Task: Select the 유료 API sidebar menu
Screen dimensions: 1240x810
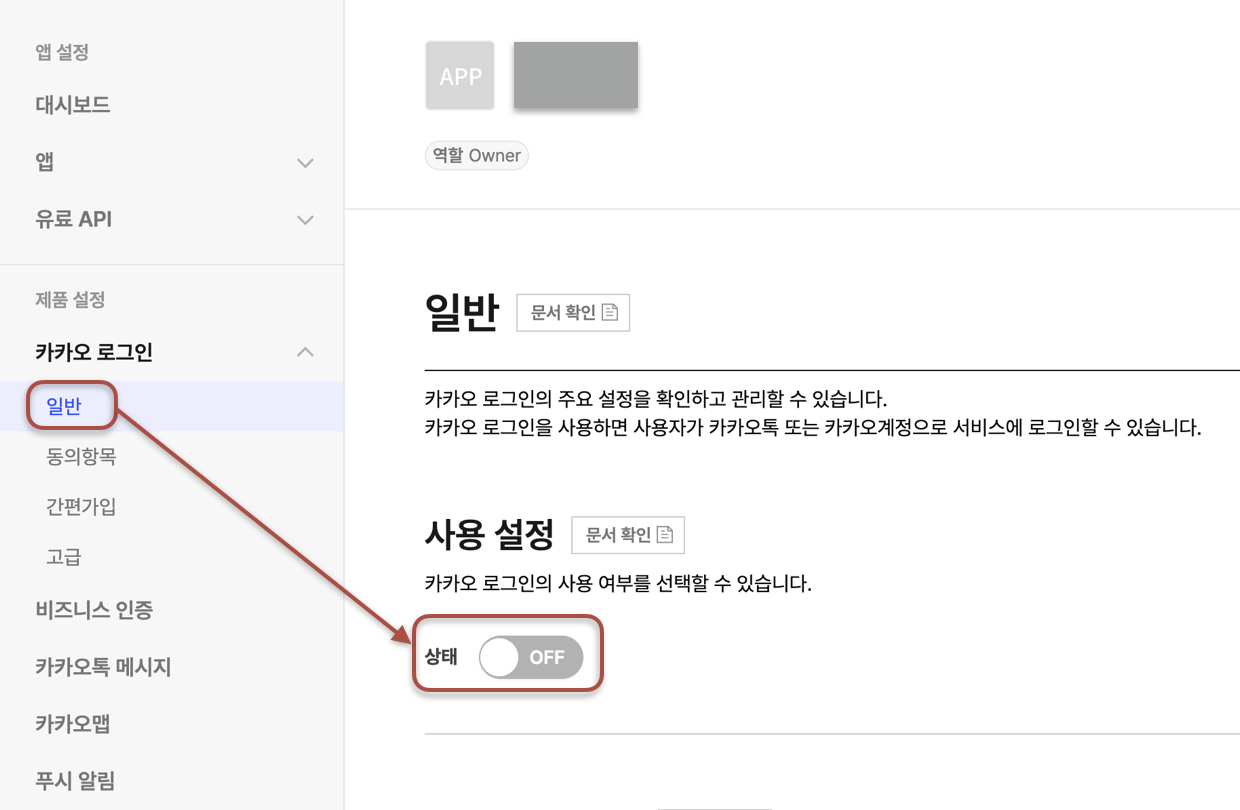Action: point(74,219)
